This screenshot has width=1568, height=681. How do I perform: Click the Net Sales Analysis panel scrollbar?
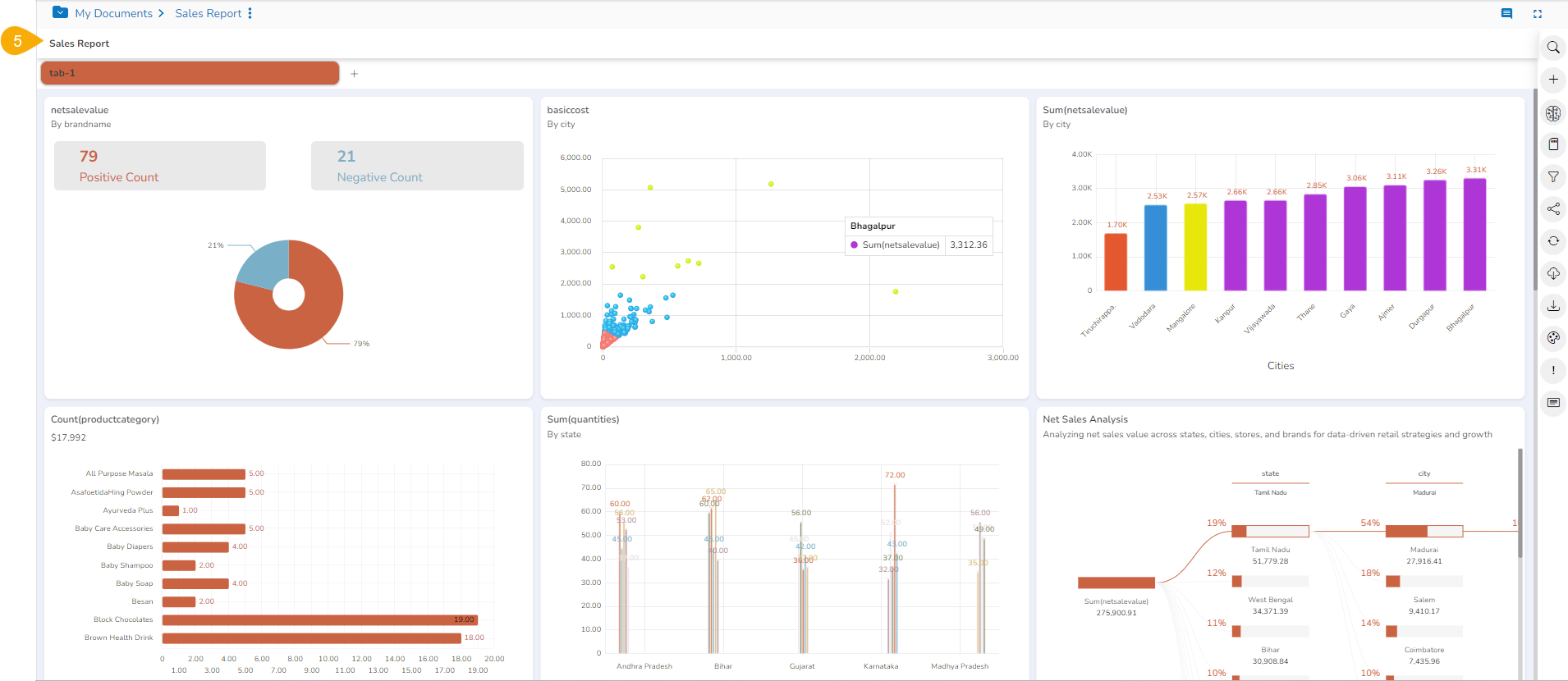click(x=1520, y=502)
